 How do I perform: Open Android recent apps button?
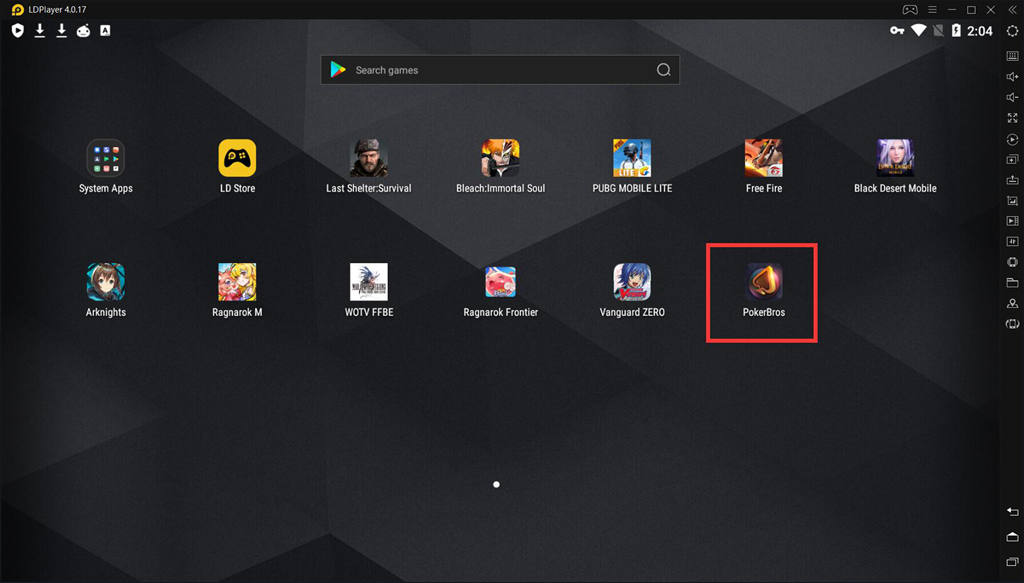pyautogui.click(x=1012, y=561)
